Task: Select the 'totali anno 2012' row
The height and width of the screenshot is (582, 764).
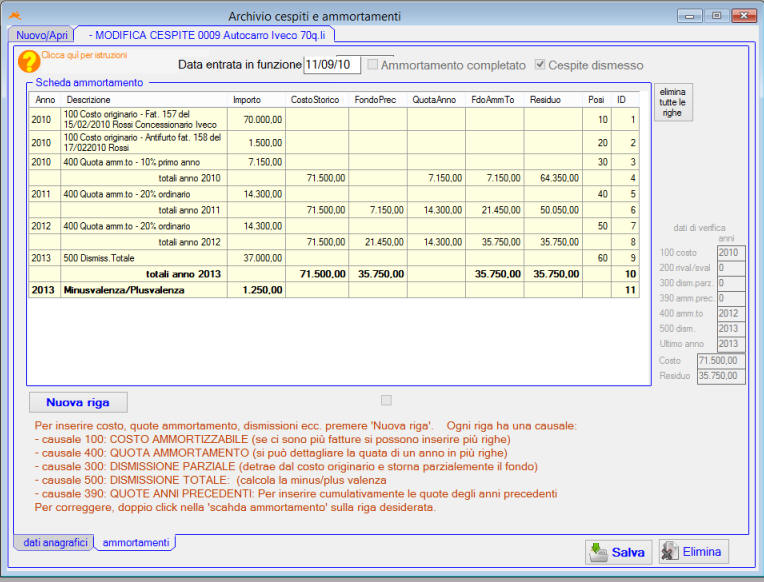Action: [334, 242]
